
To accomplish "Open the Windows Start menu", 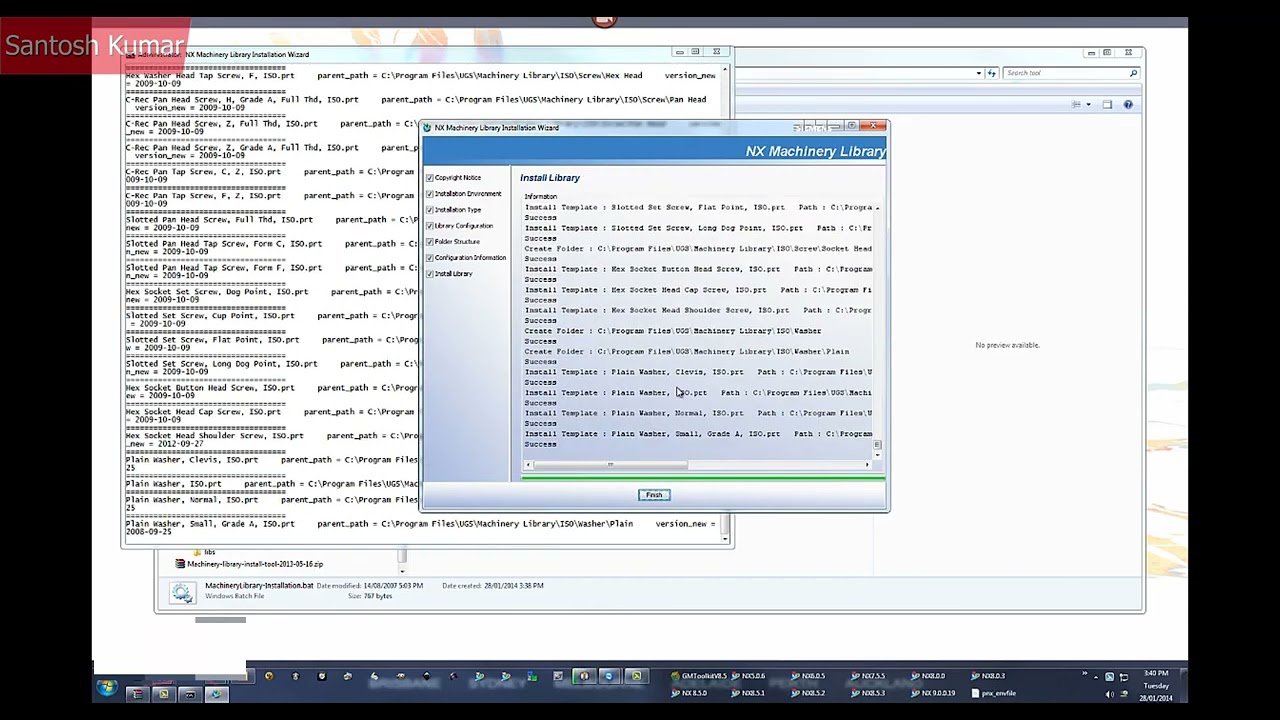I will point(107,688).
